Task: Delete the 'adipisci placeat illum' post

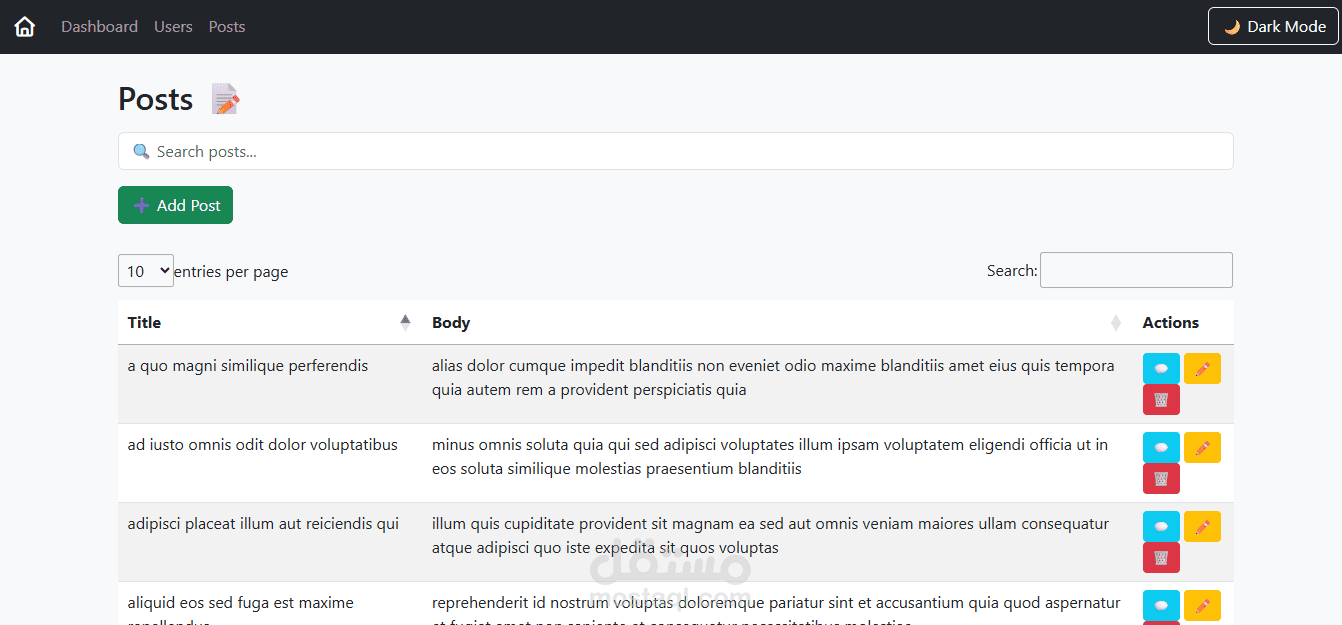Action: 1161,558
